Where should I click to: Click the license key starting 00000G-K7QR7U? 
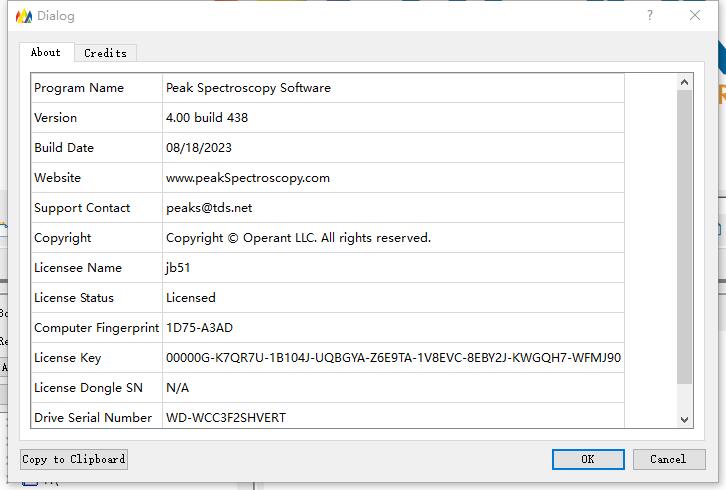[x=393, y=358]
